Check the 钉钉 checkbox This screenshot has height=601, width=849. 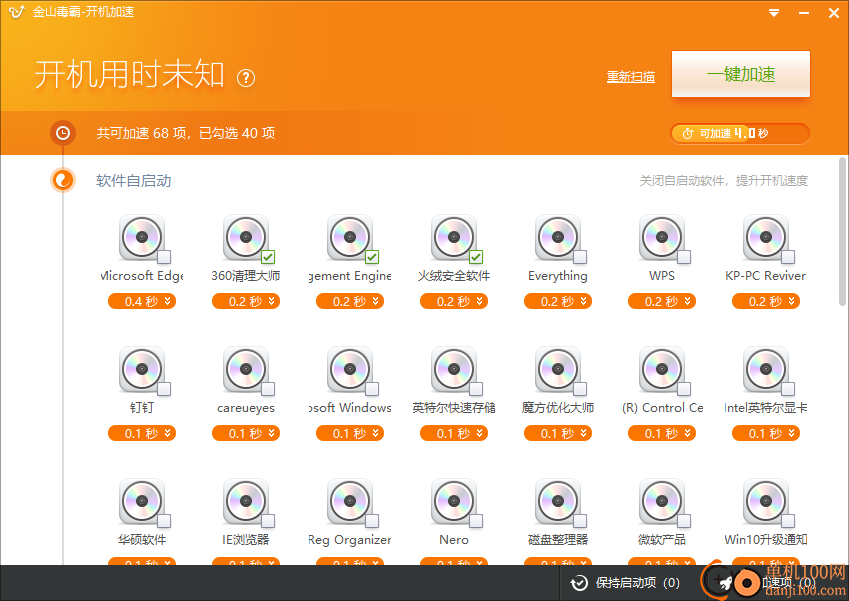point(164,389)
